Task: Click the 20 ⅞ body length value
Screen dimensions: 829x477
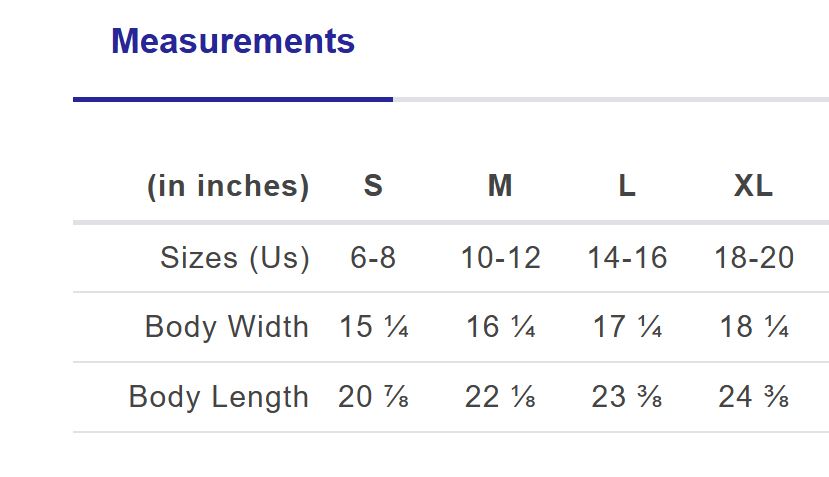Action: 373,397
